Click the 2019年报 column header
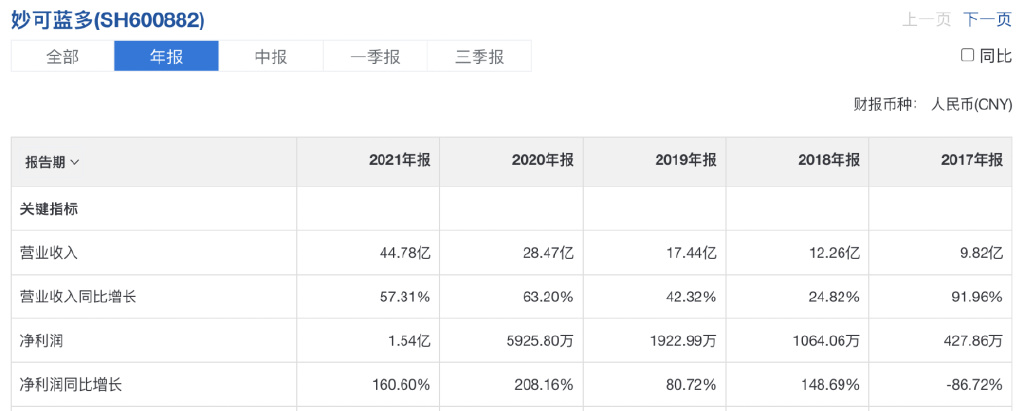 [686, 161]
